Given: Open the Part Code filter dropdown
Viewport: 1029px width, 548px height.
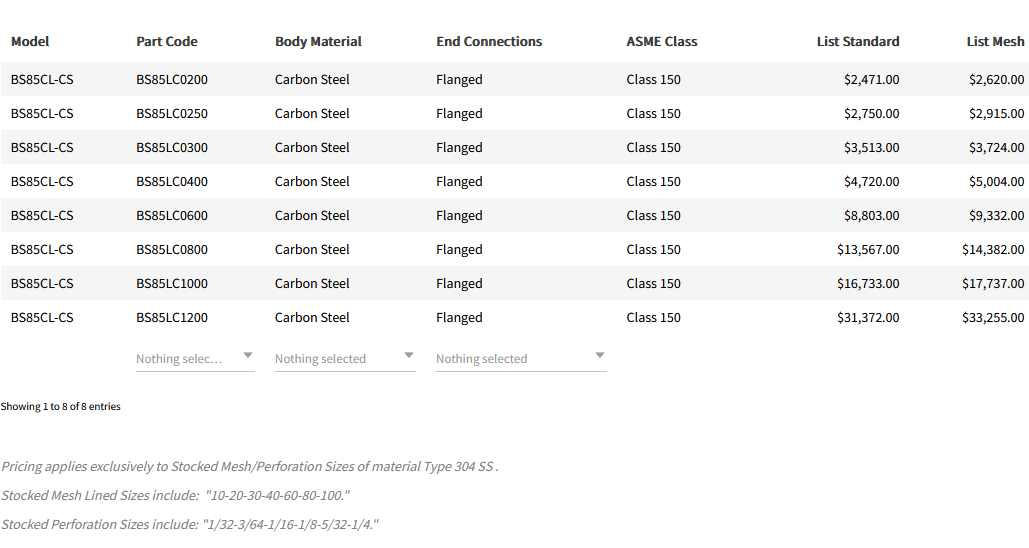Looking at the screenshot, I should (x=195, y=358).
